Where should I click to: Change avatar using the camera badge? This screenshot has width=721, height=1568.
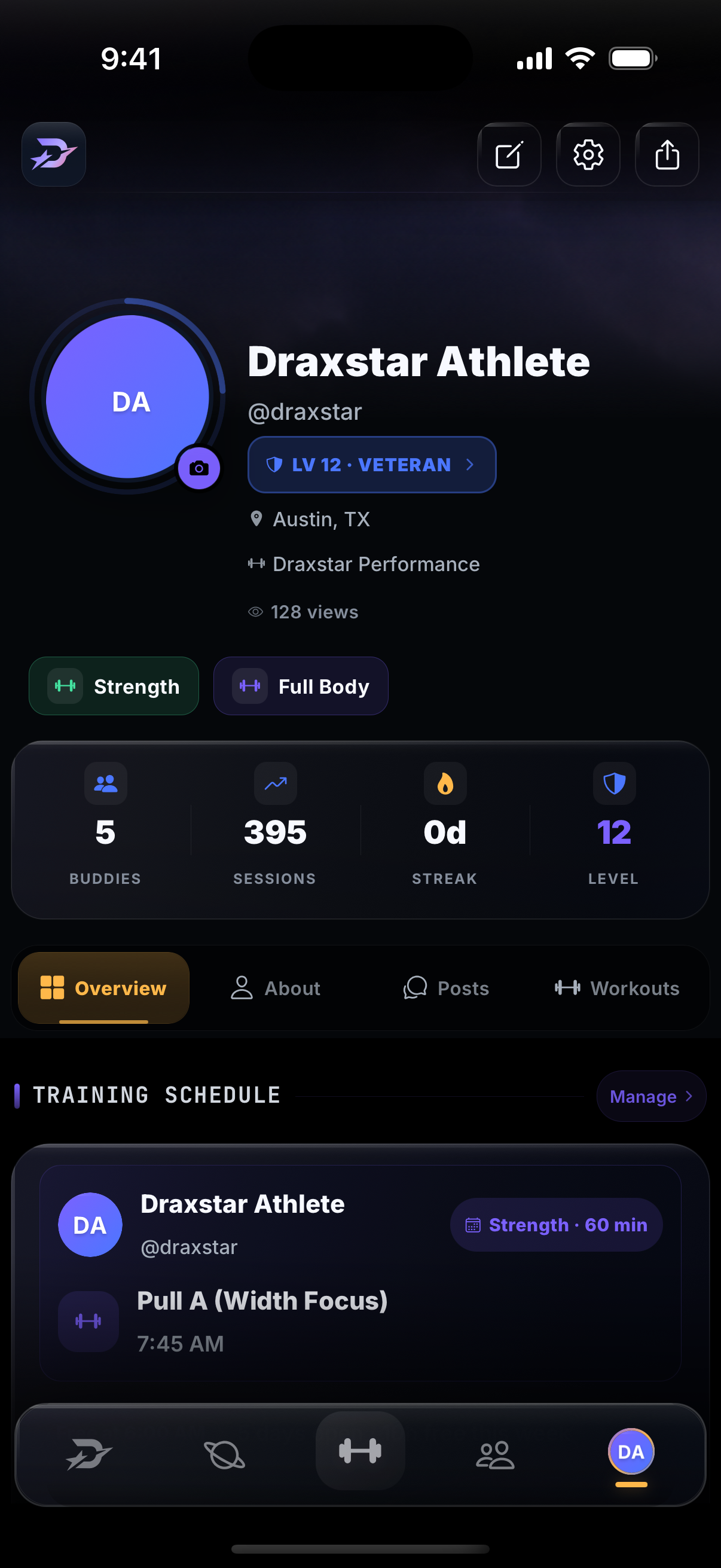198,468
